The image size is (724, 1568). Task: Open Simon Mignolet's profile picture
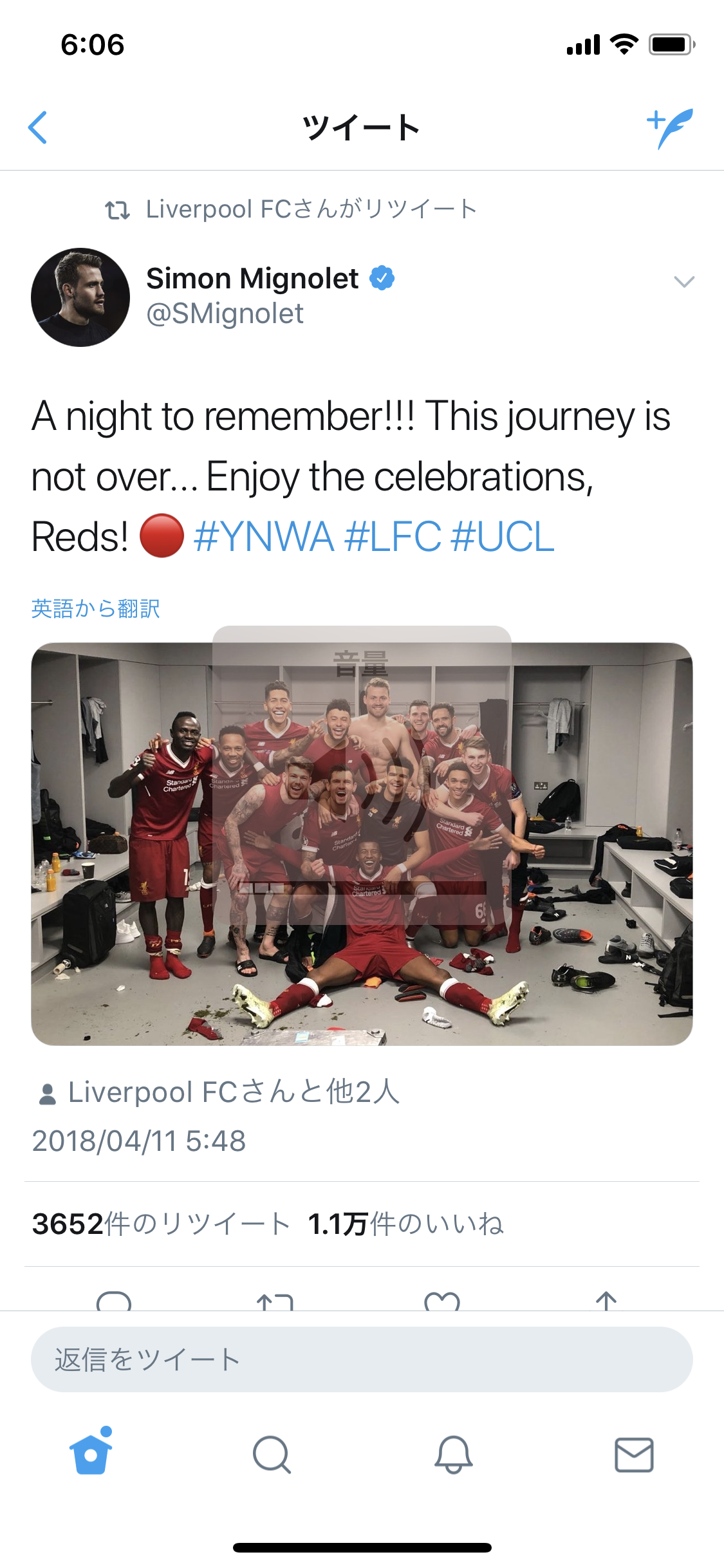tap(80, 297)
